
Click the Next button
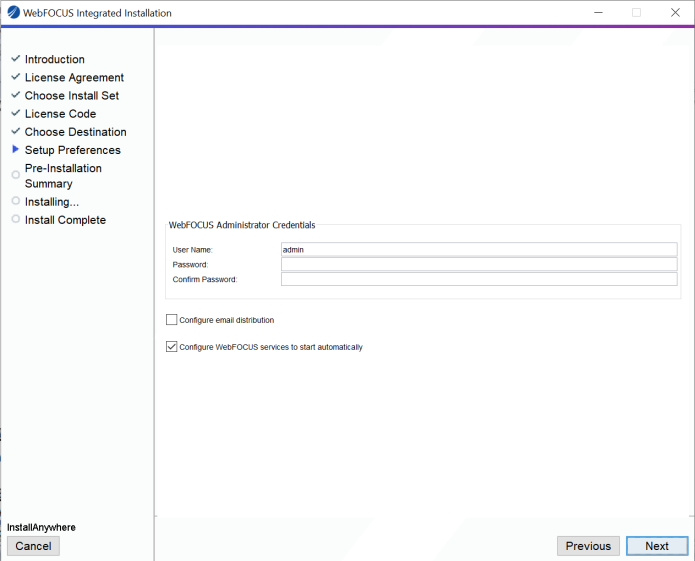(657, 546)
